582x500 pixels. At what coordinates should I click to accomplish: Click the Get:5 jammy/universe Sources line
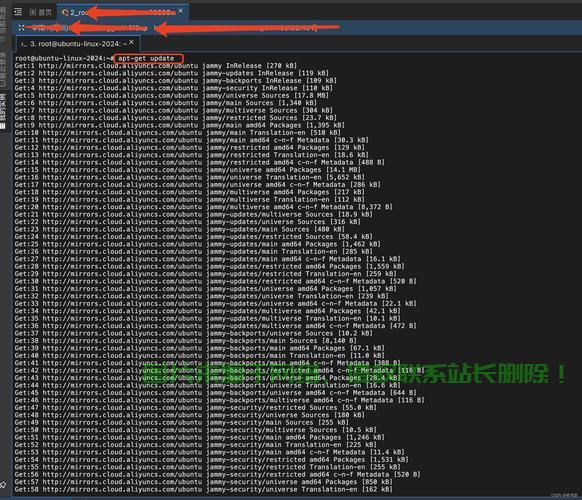click(x=171, y=95)
